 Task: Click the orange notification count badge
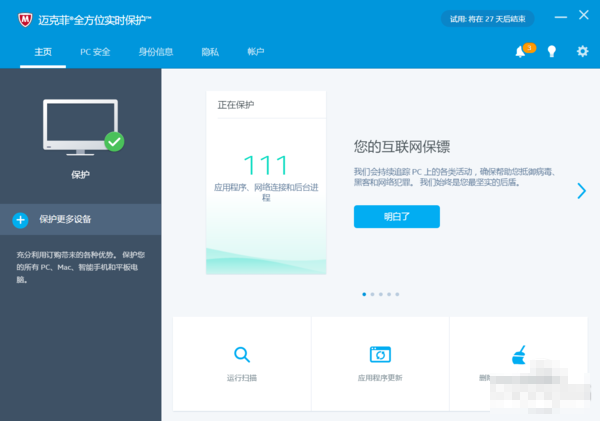(529, 47)
